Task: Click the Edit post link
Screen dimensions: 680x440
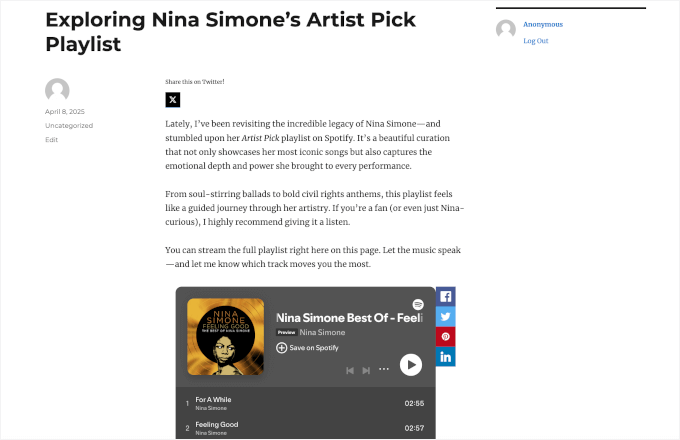Action: point(51,139)
